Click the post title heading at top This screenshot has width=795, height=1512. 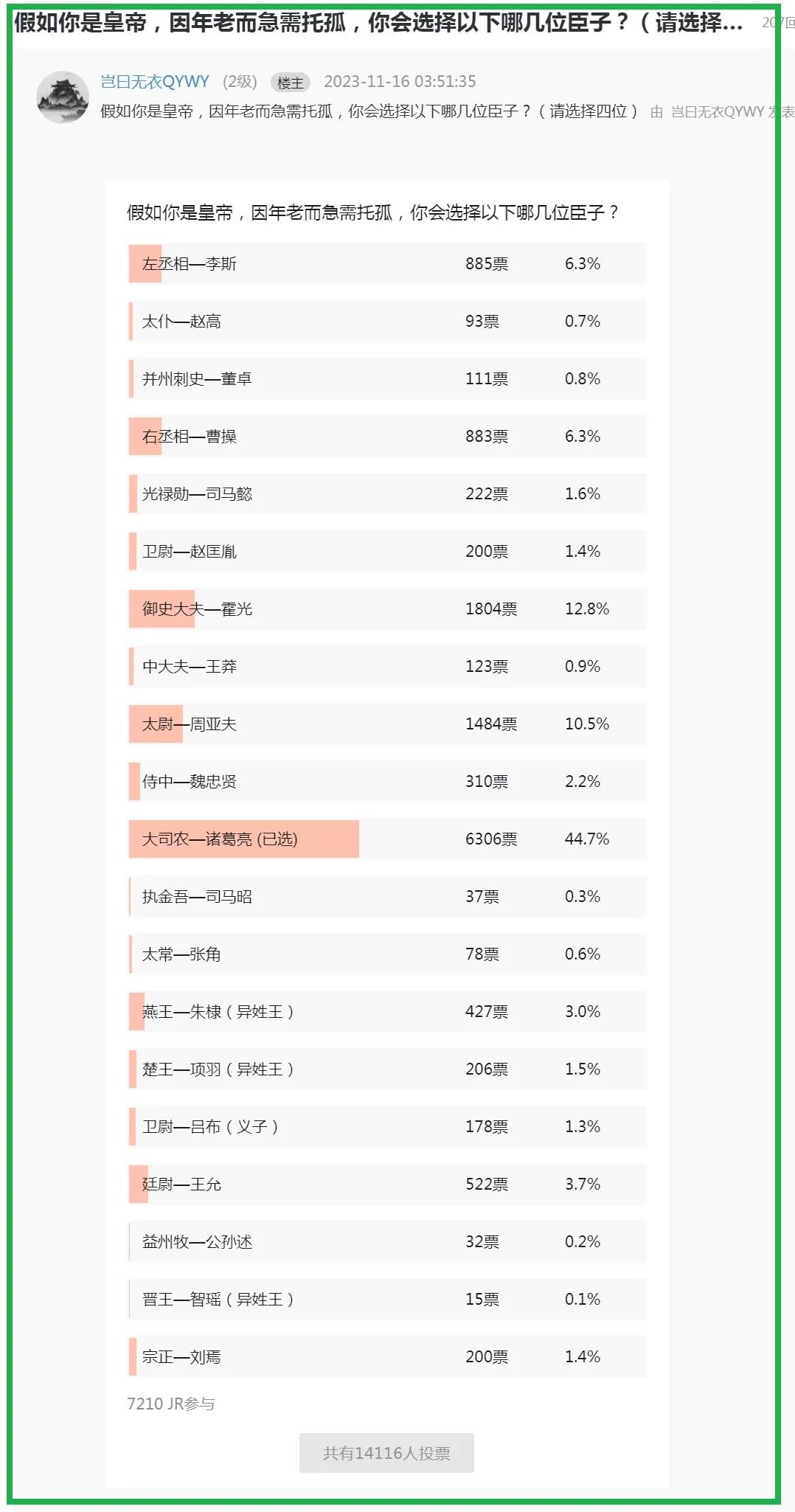378,23
